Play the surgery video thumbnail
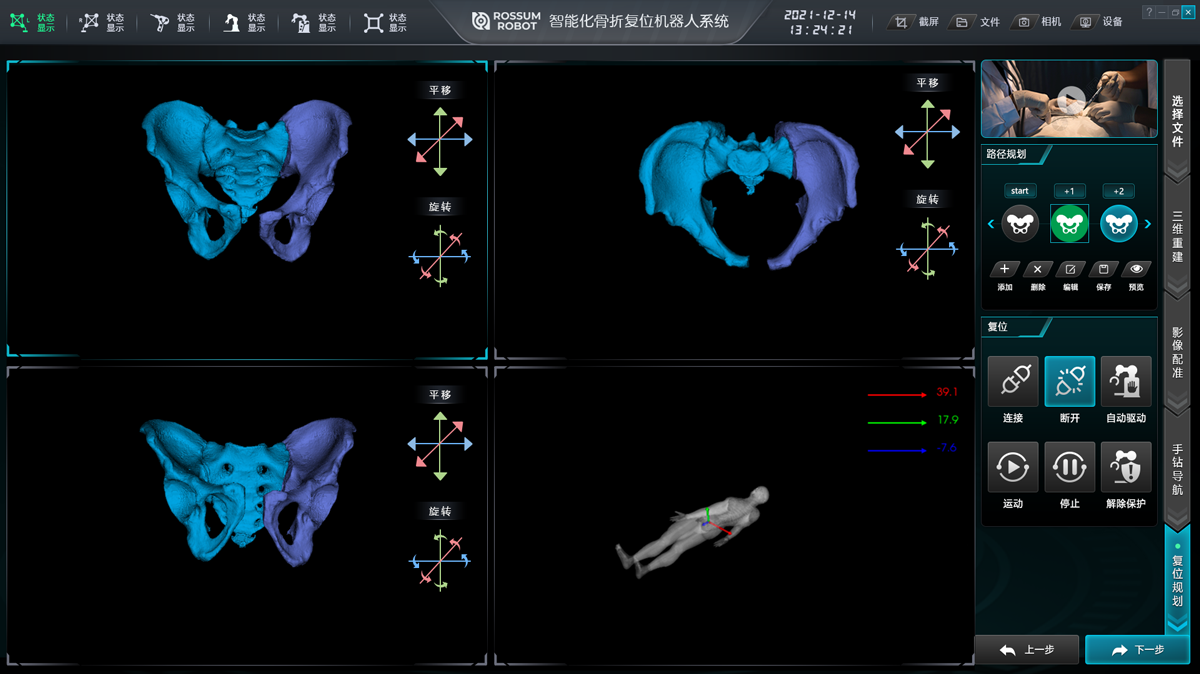Screen dimensions: 1200x674 click(x=1070, y=99)
